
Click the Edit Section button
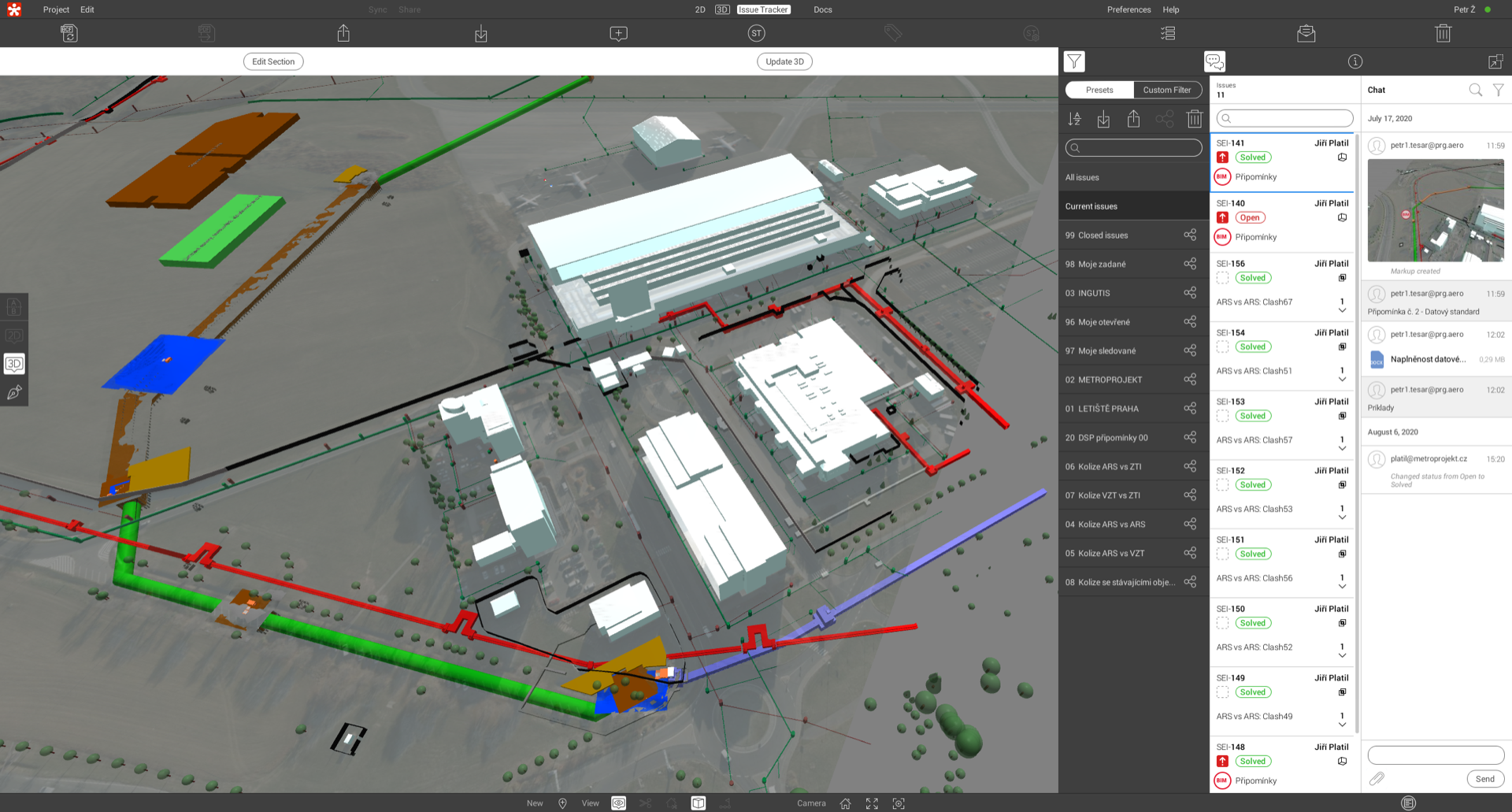click(x=273, y=61)
